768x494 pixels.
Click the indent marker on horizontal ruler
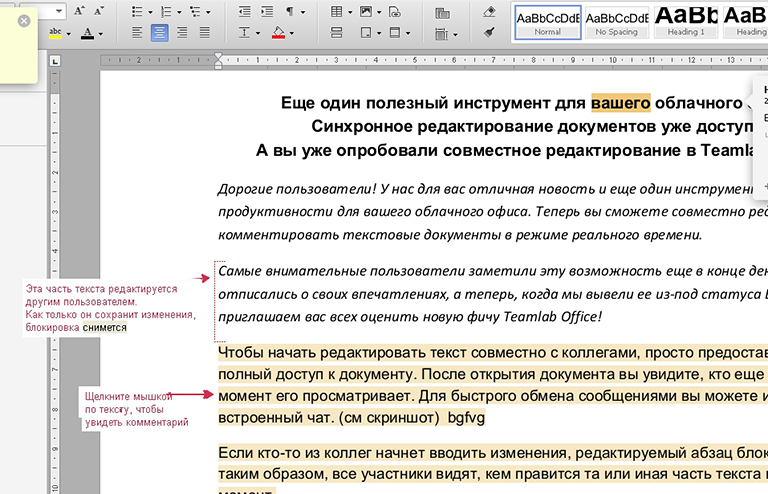point(218,61)
